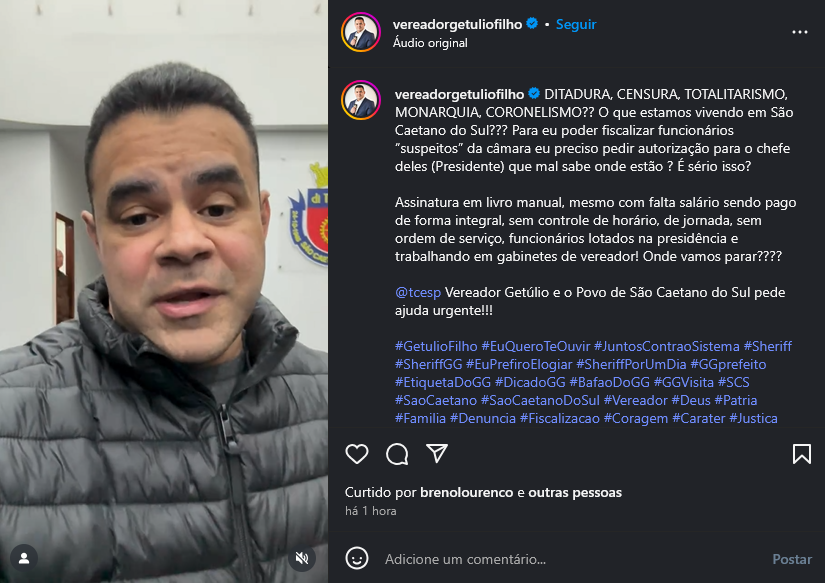
Task: Visit the @tcesp mention
Action: 418,292
